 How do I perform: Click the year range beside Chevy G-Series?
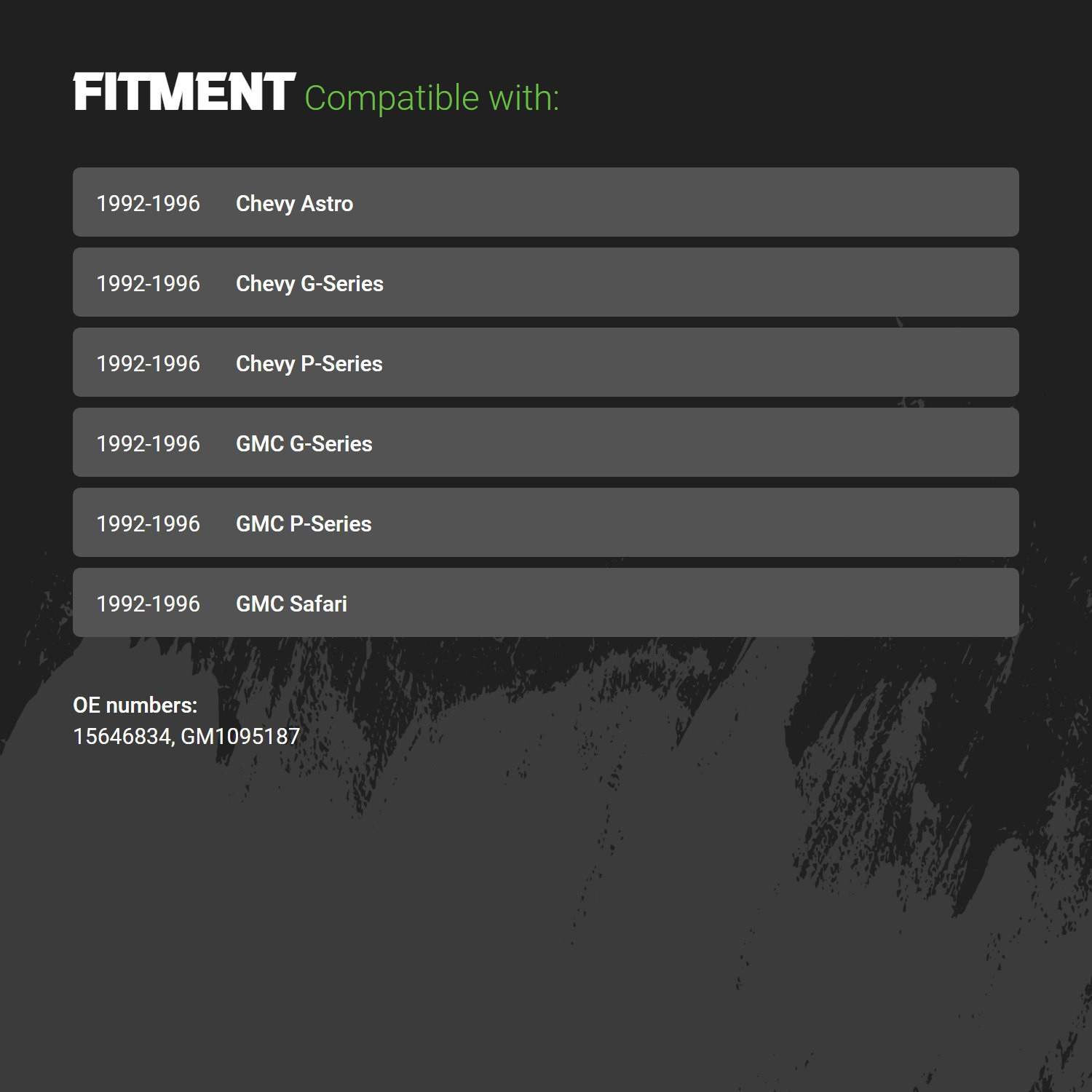tap(148, 284)
